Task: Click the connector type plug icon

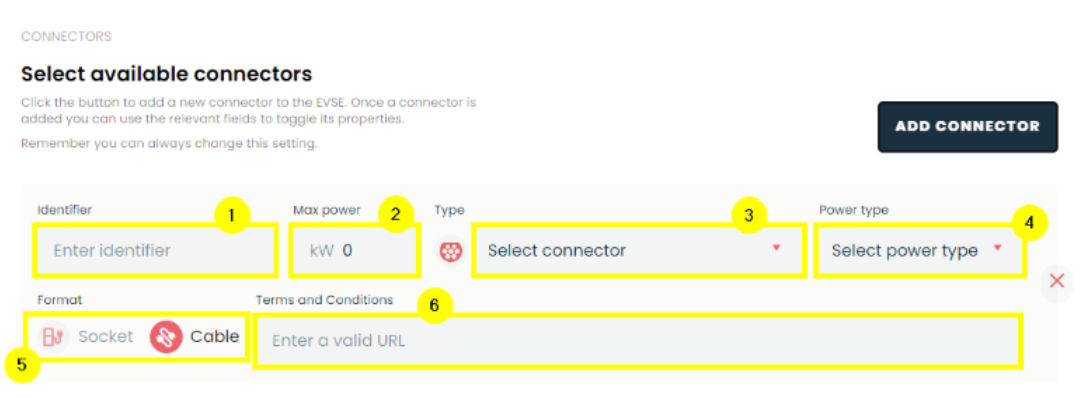Action: [x=451, y=251]
